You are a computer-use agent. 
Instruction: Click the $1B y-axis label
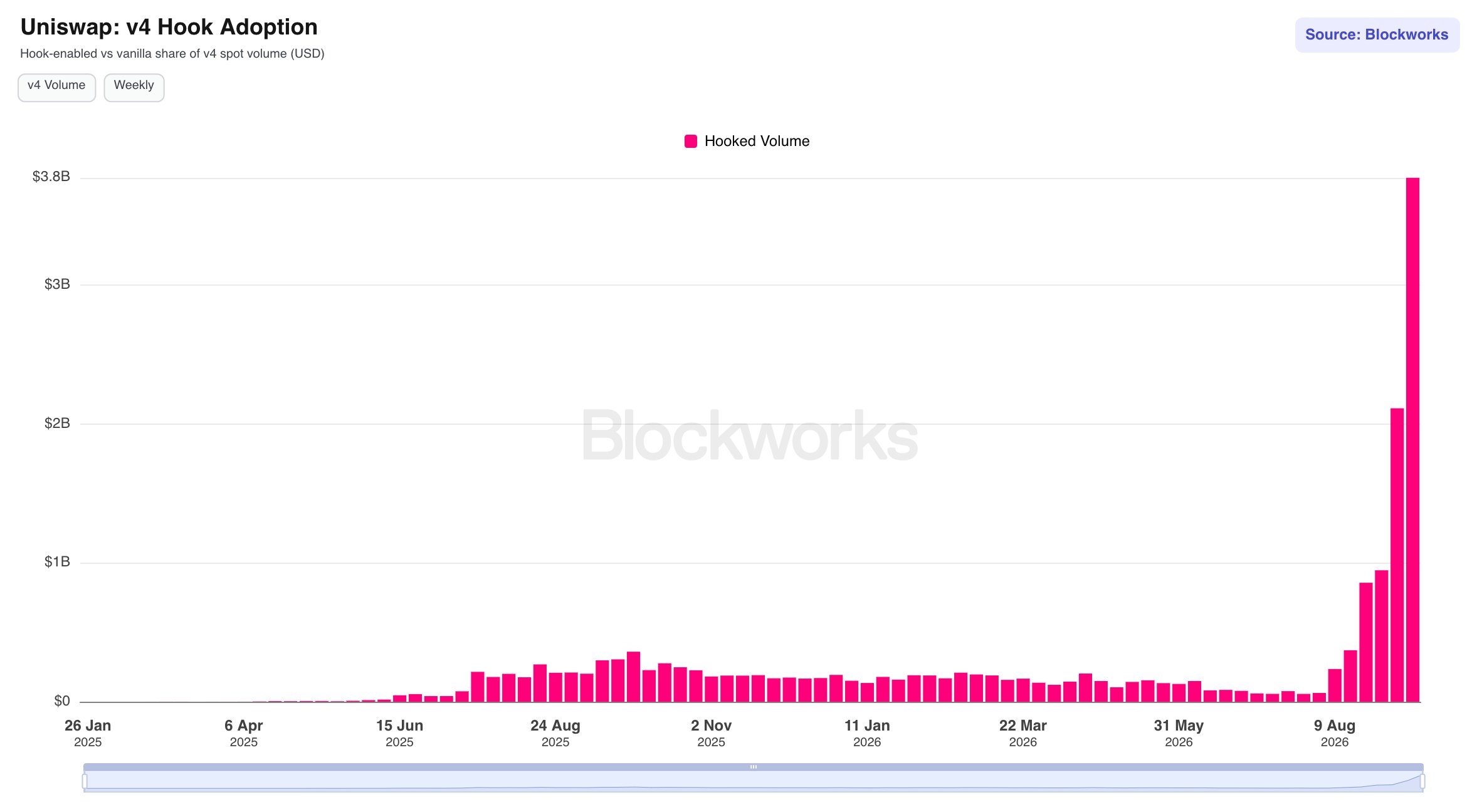(x=57, y=562)
